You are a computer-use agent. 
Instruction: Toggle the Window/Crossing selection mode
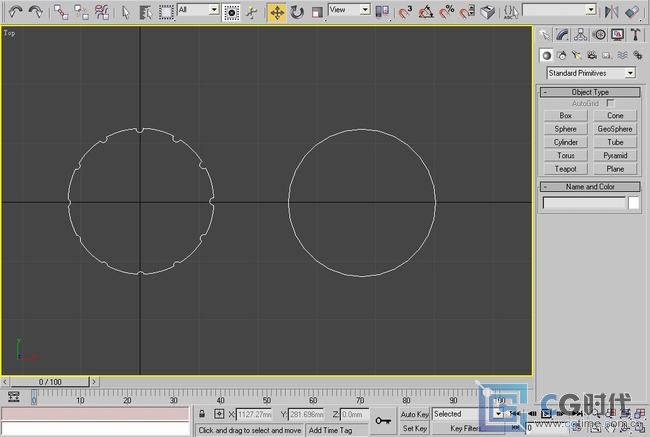click(x=231, y=13)
